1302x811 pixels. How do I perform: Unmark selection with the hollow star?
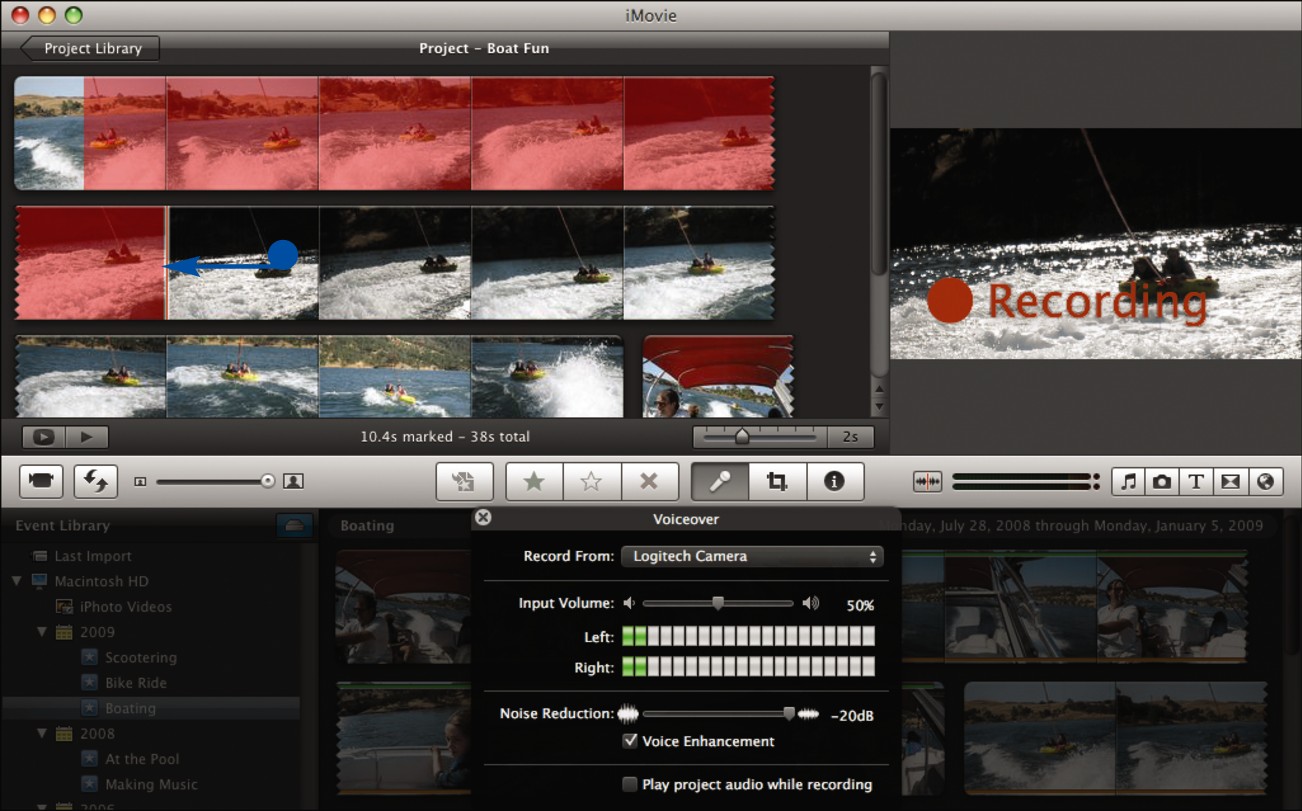click(591, 481)
